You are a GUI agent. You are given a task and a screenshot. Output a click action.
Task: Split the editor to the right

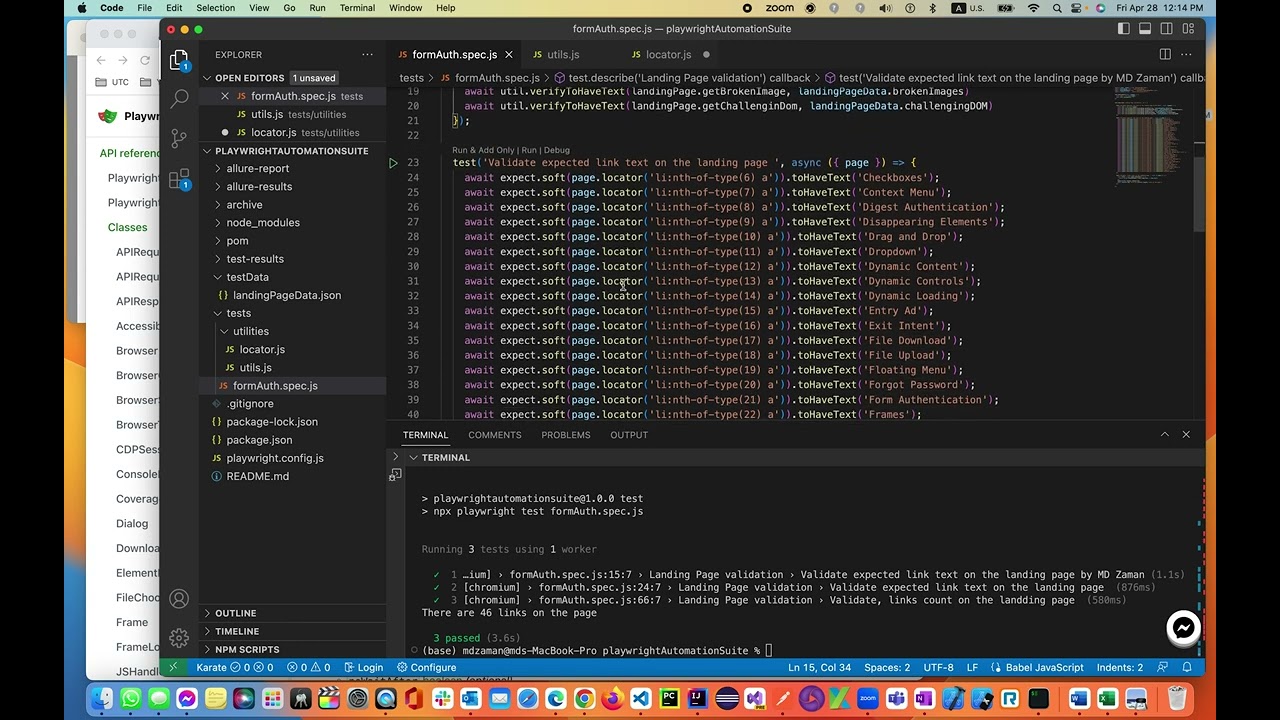point(1165,55)
